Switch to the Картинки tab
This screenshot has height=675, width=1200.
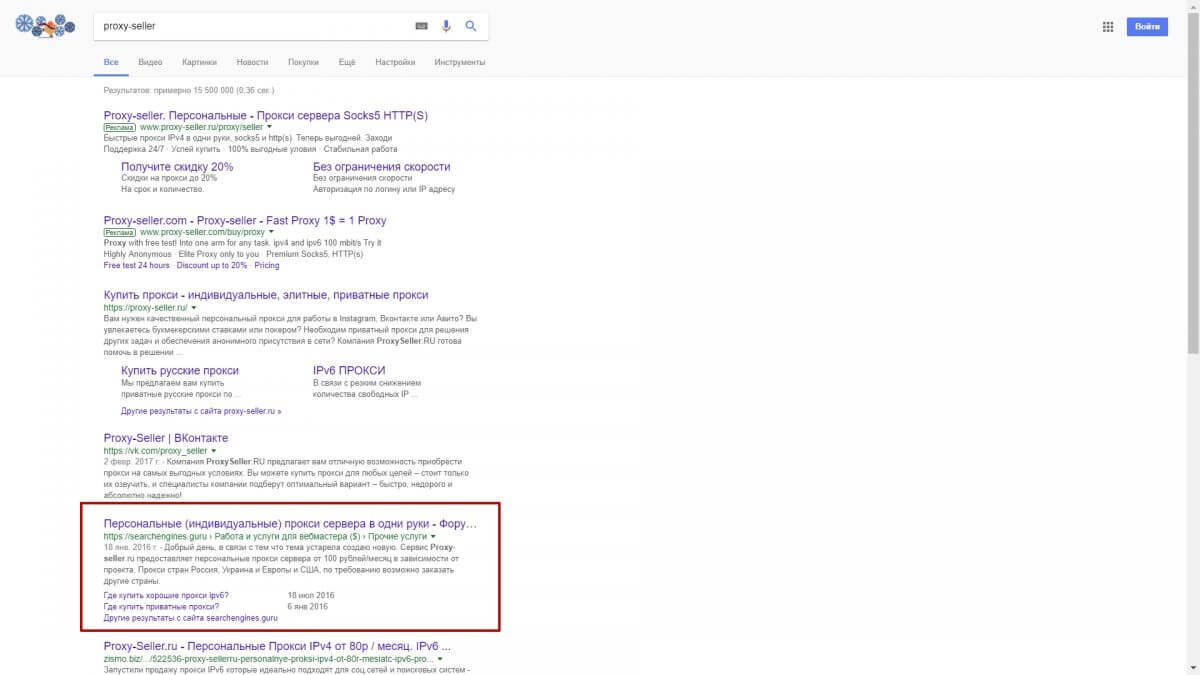click(x=200, y=62)
